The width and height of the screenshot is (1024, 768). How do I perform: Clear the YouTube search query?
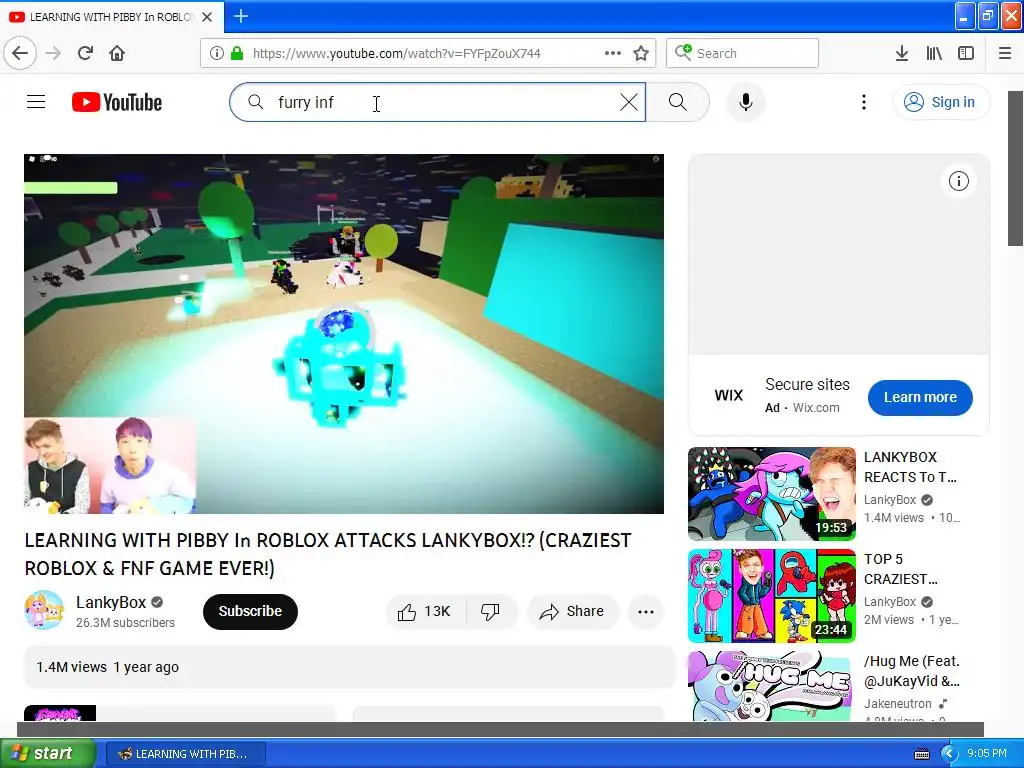(629, 102)
